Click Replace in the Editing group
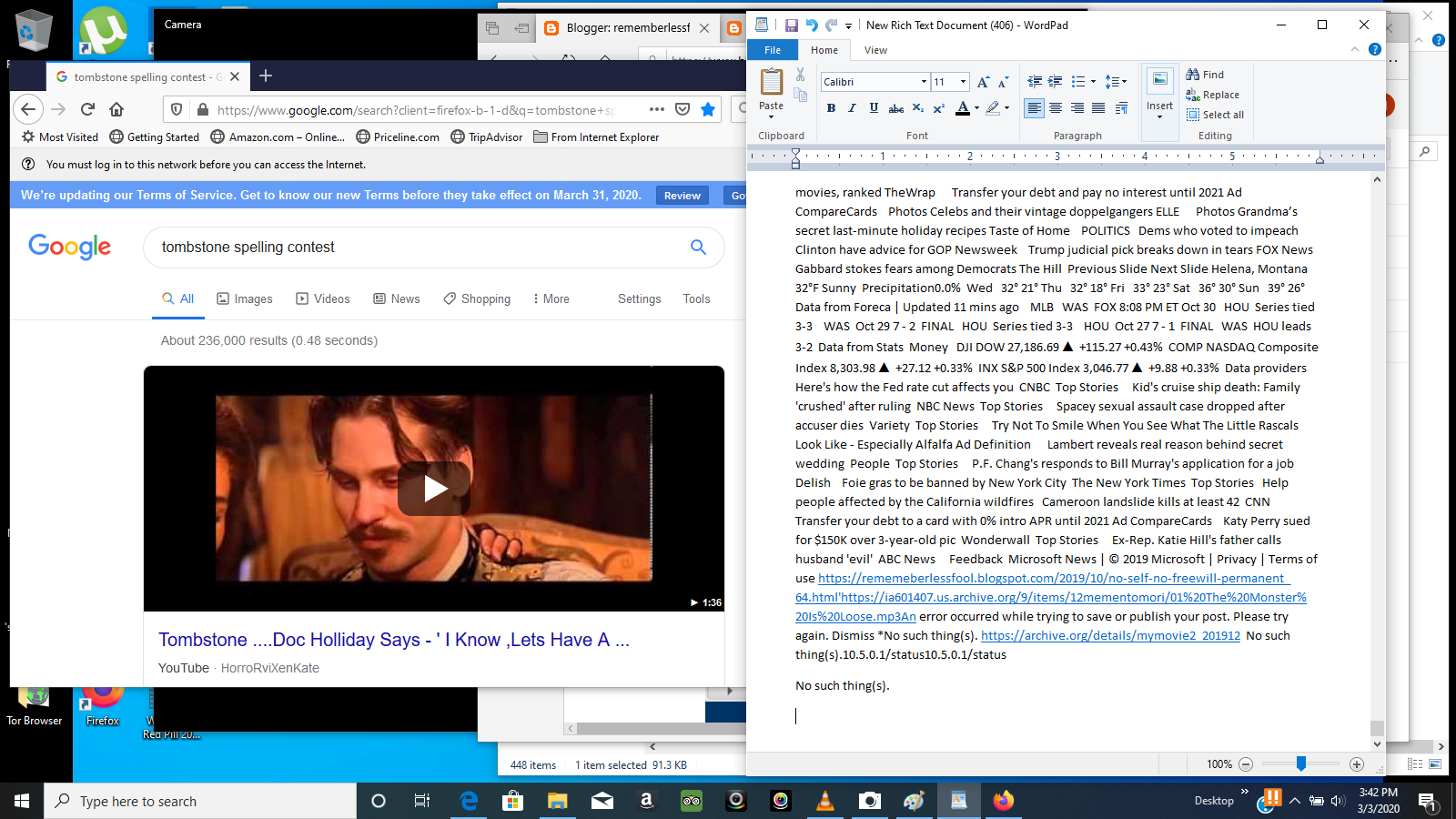Viewport: 1456px width, 819px height. (1212, 95)
